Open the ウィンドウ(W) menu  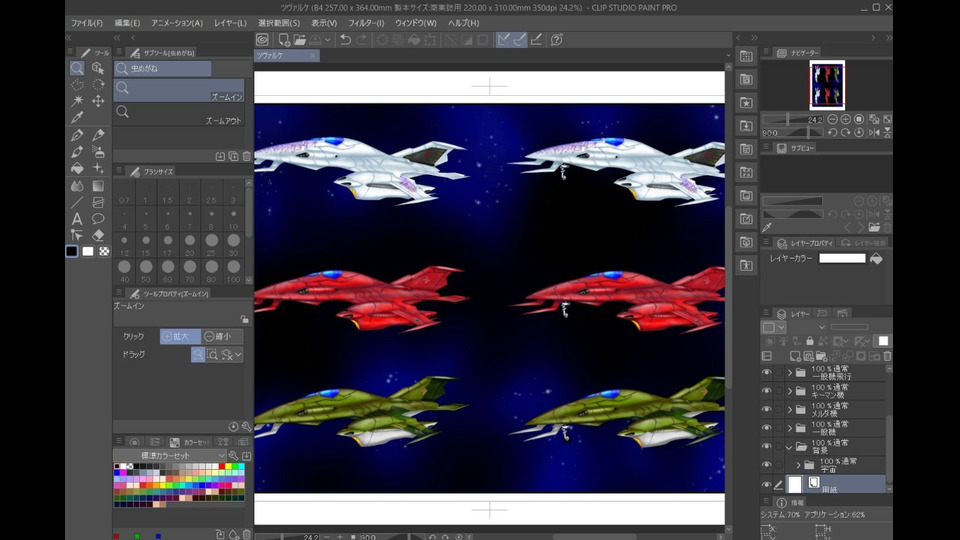(x=416, y=23)
